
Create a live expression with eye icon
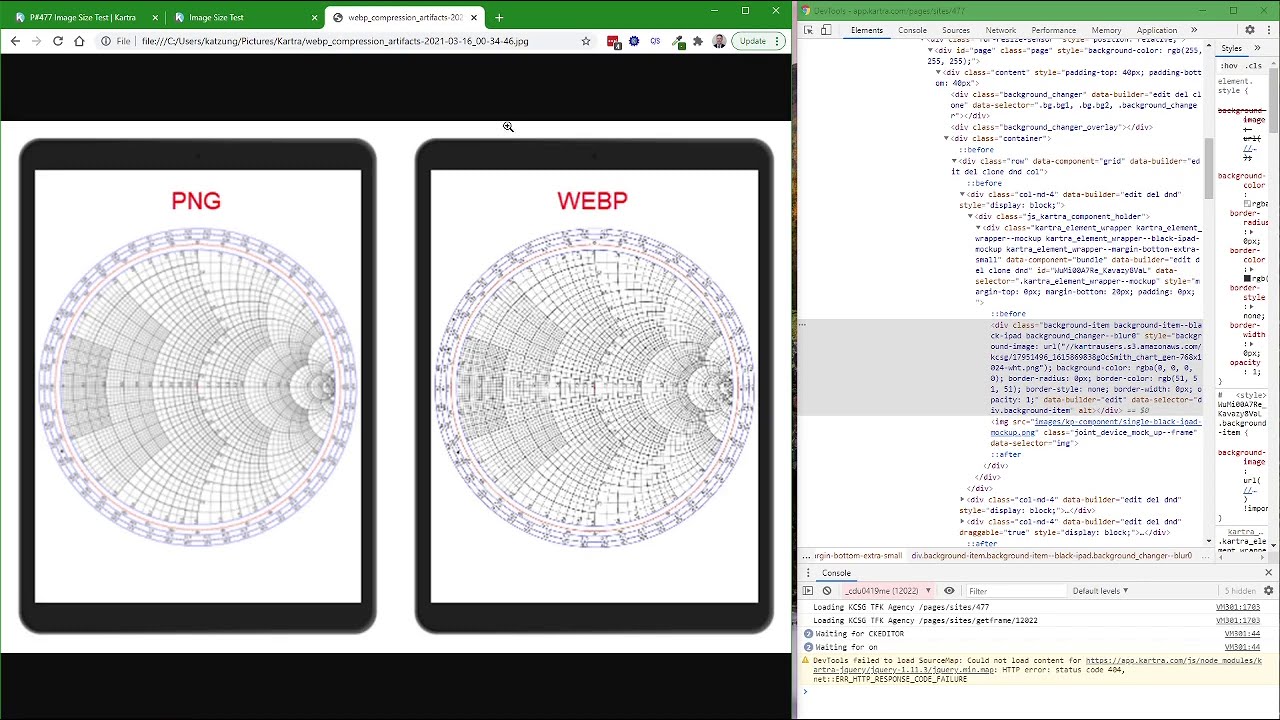pos(949,591)
